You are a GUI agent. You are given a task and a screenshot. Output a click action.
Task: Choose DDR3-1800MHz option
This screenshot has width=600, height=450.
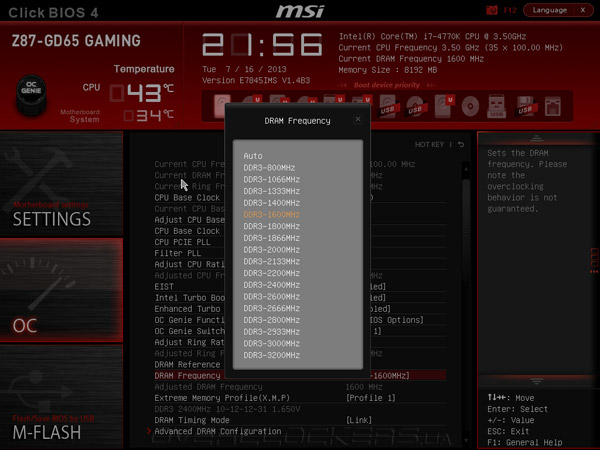tap(271, 226)
